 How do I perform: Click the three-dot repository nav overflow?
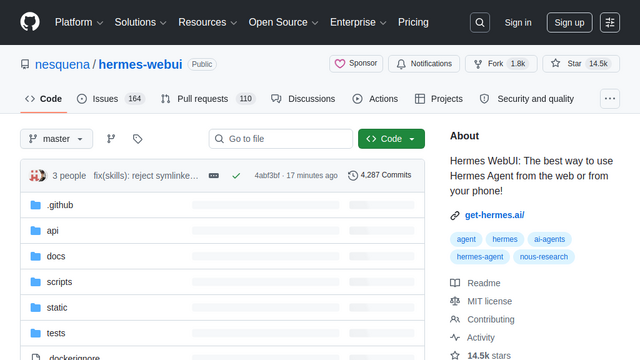[610, 99]
